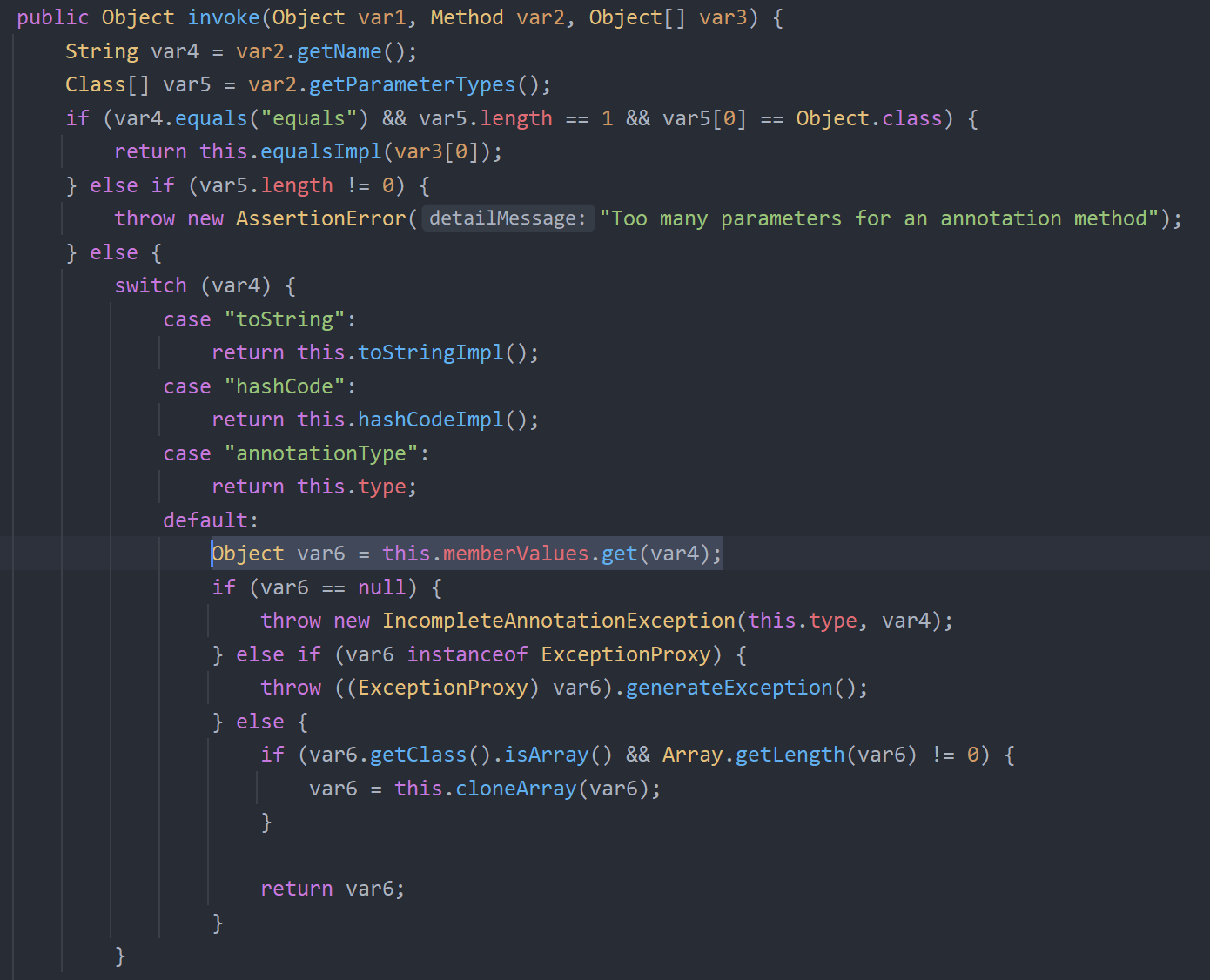
Task: Click the IncompleteAnnotationException class name
Action: point(558,621)
